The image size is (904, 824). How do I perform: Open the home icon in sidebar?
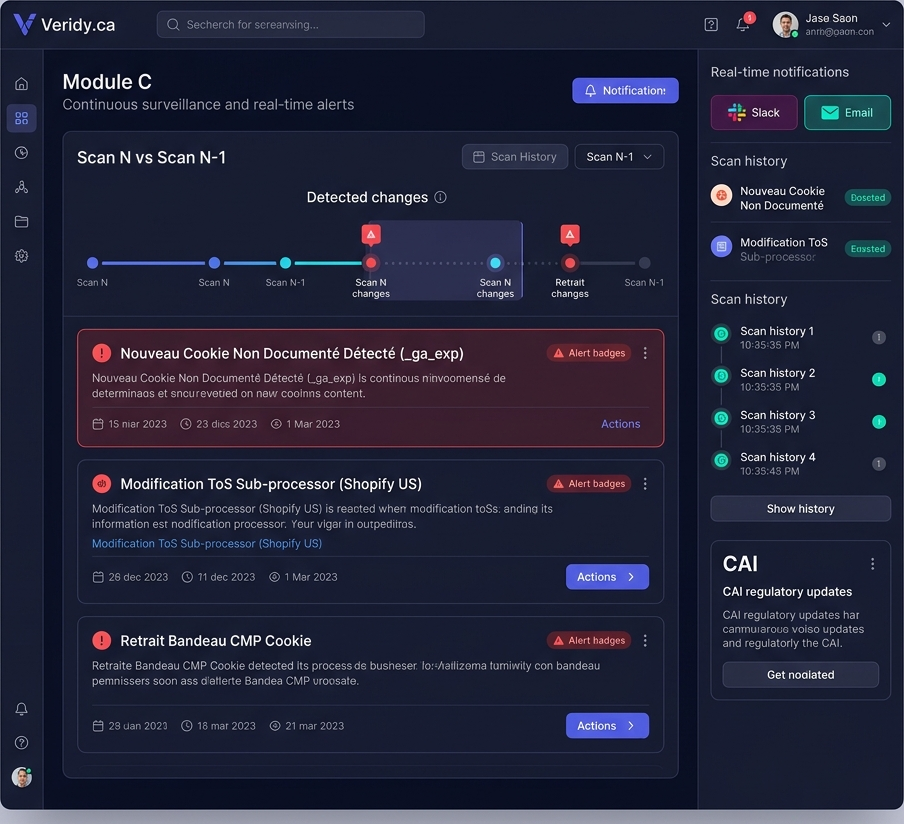(21, 84)
